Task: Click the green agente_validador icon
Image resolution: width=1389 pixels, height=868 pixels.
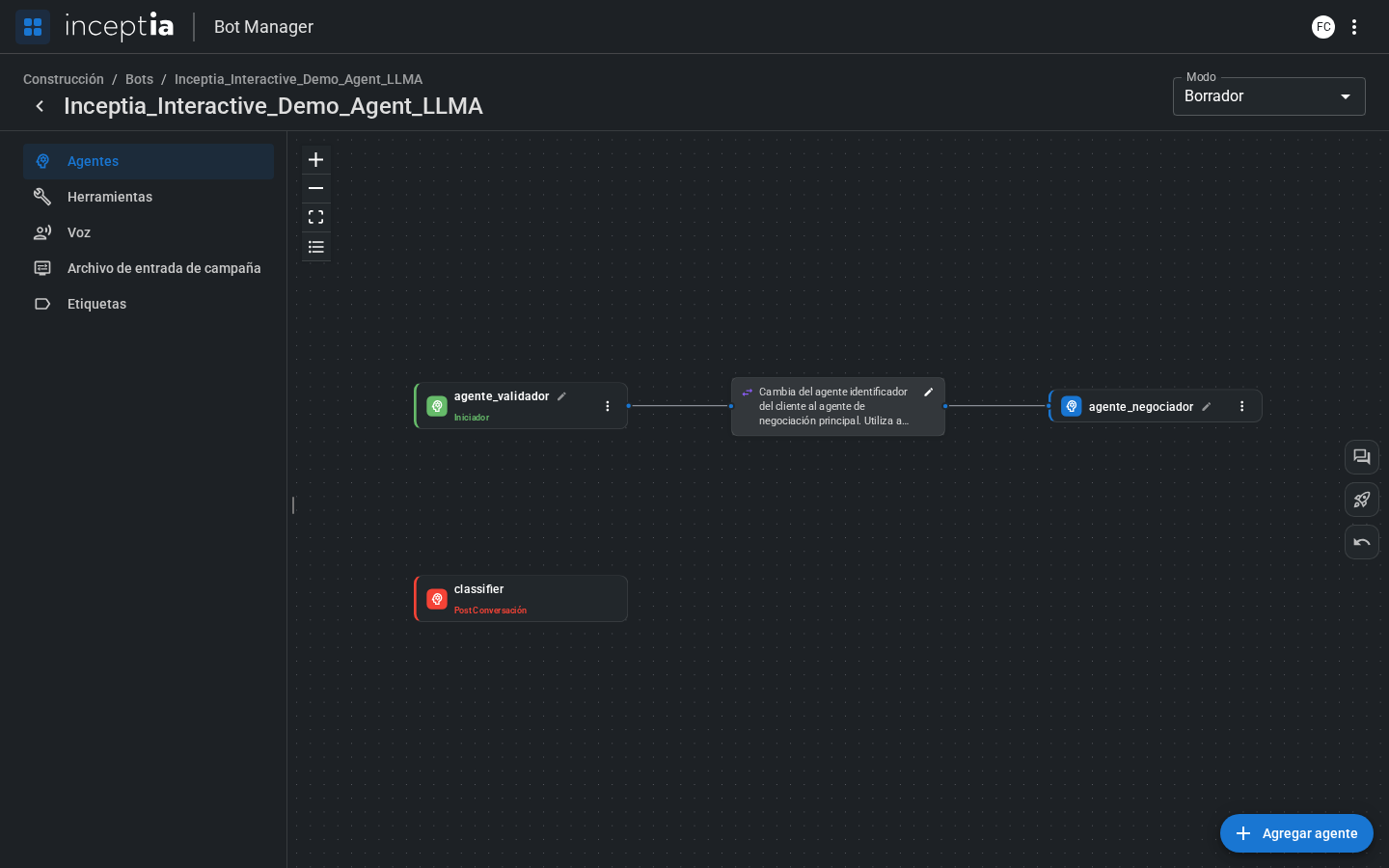Action: click(x=437, y=406)
